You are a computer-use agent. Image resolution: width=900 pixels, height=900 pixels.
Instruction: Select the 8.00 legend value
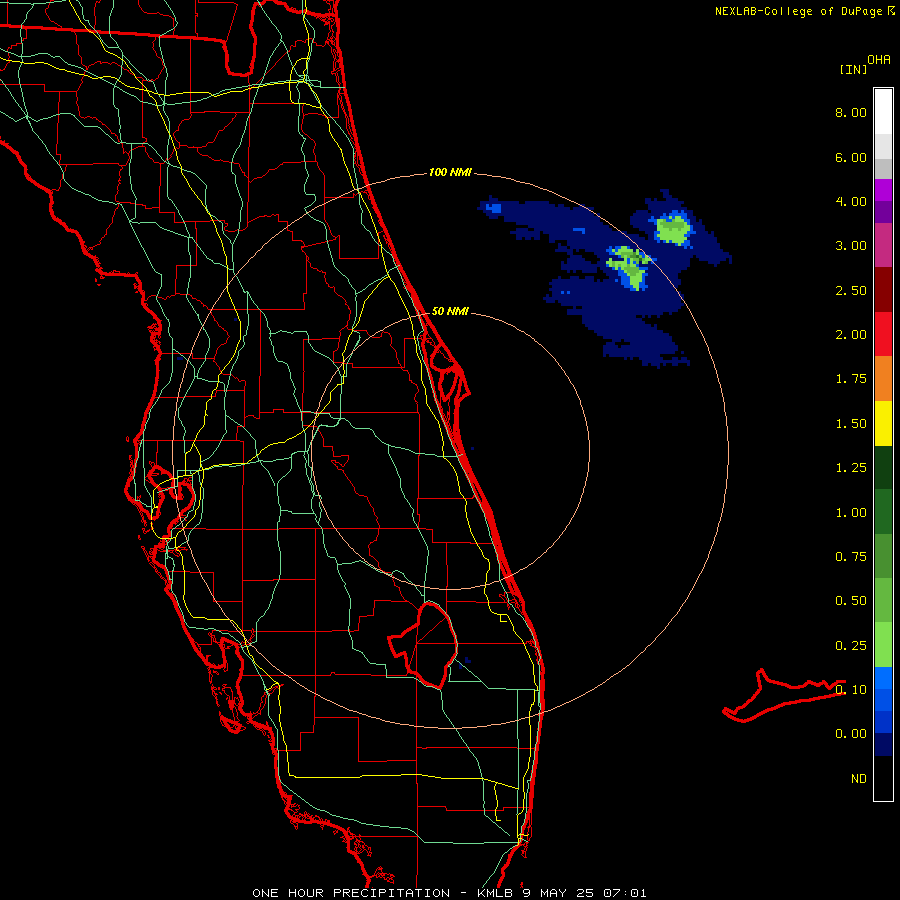[x=851, y=112]
